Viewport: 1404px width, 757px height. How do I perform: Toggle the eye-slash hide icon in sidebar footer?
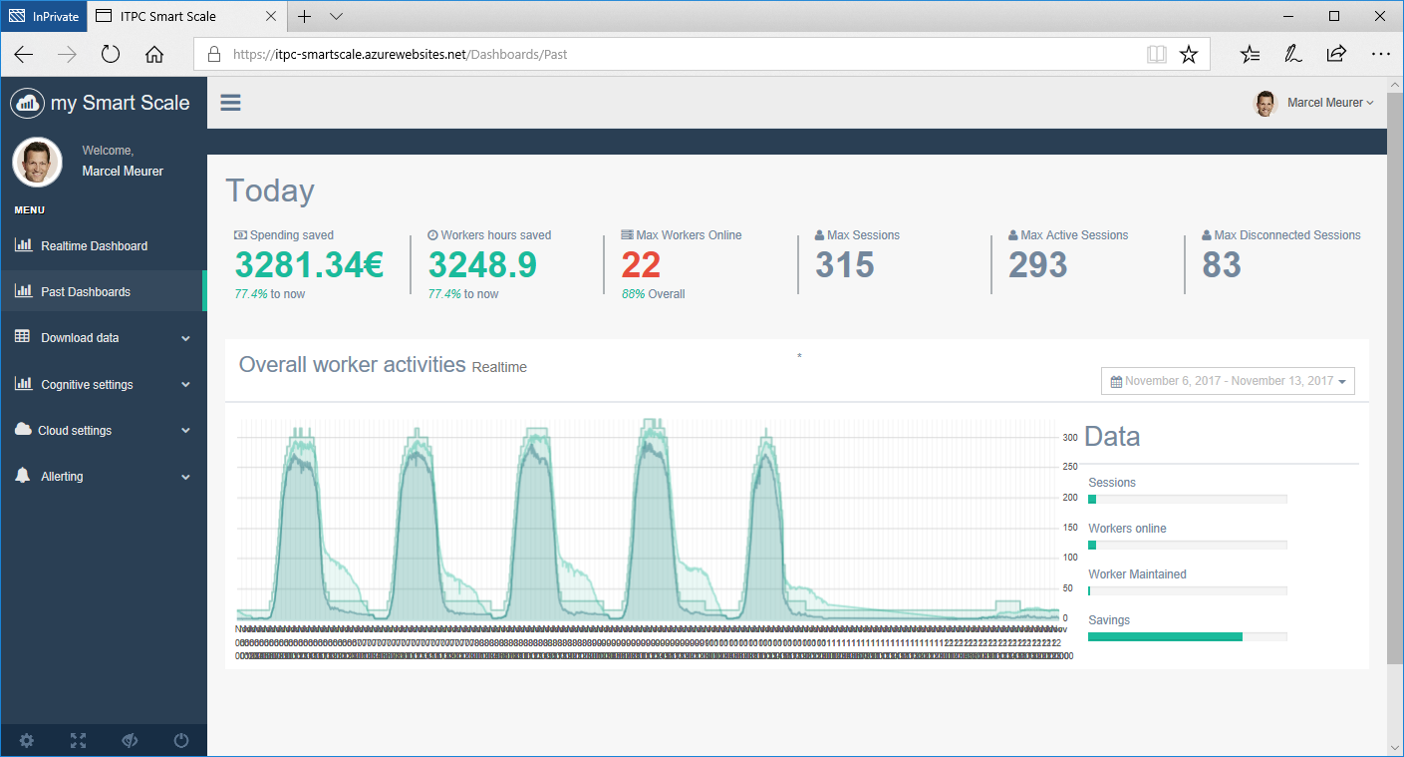(x=129, y=741)
